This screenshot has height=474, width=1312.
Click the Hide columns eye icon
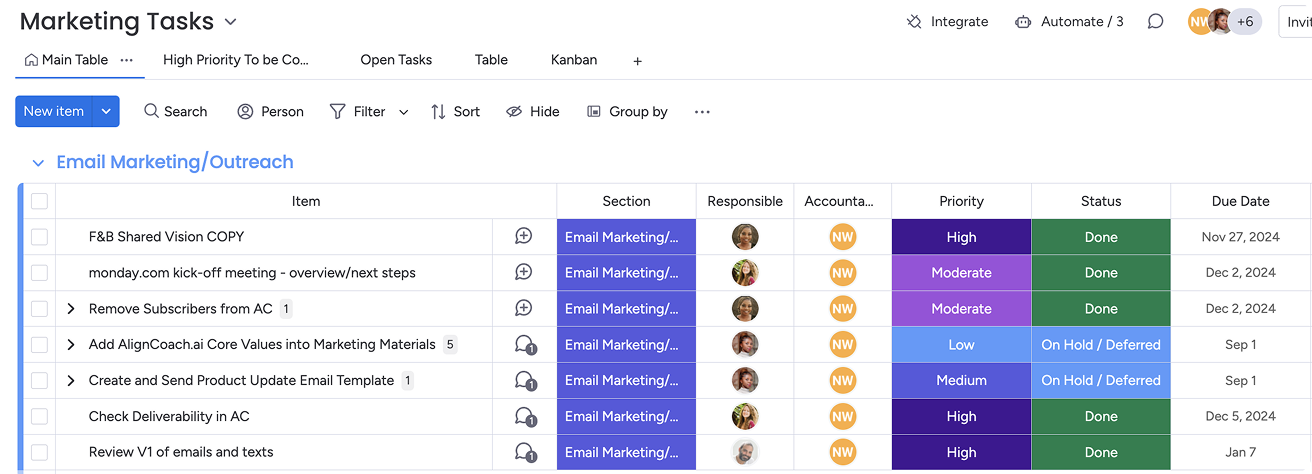coord(514,111)
